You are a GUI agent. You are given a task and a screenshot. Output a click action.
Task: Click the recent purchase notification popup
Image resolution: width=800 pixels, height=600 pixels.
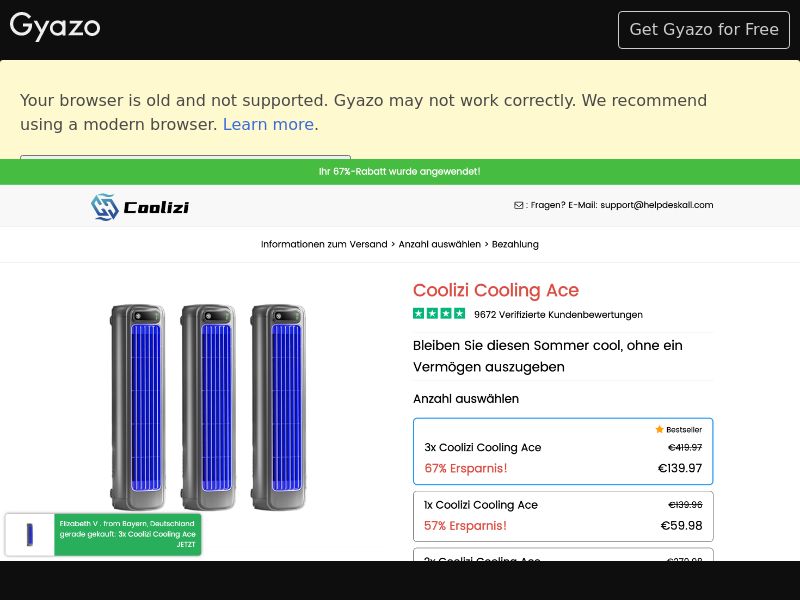[x=103, y=534]
